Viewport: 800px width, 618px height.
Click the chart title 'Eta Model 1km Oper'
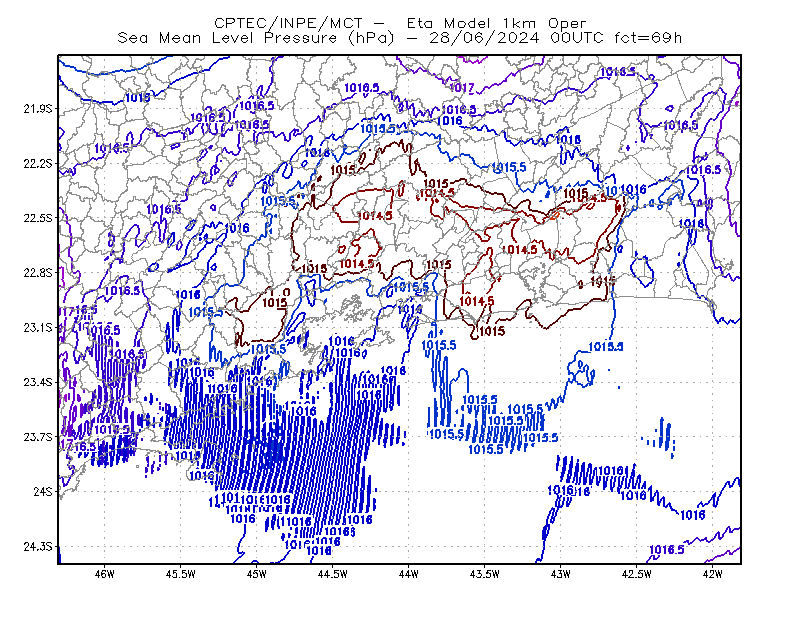(496, 23)
